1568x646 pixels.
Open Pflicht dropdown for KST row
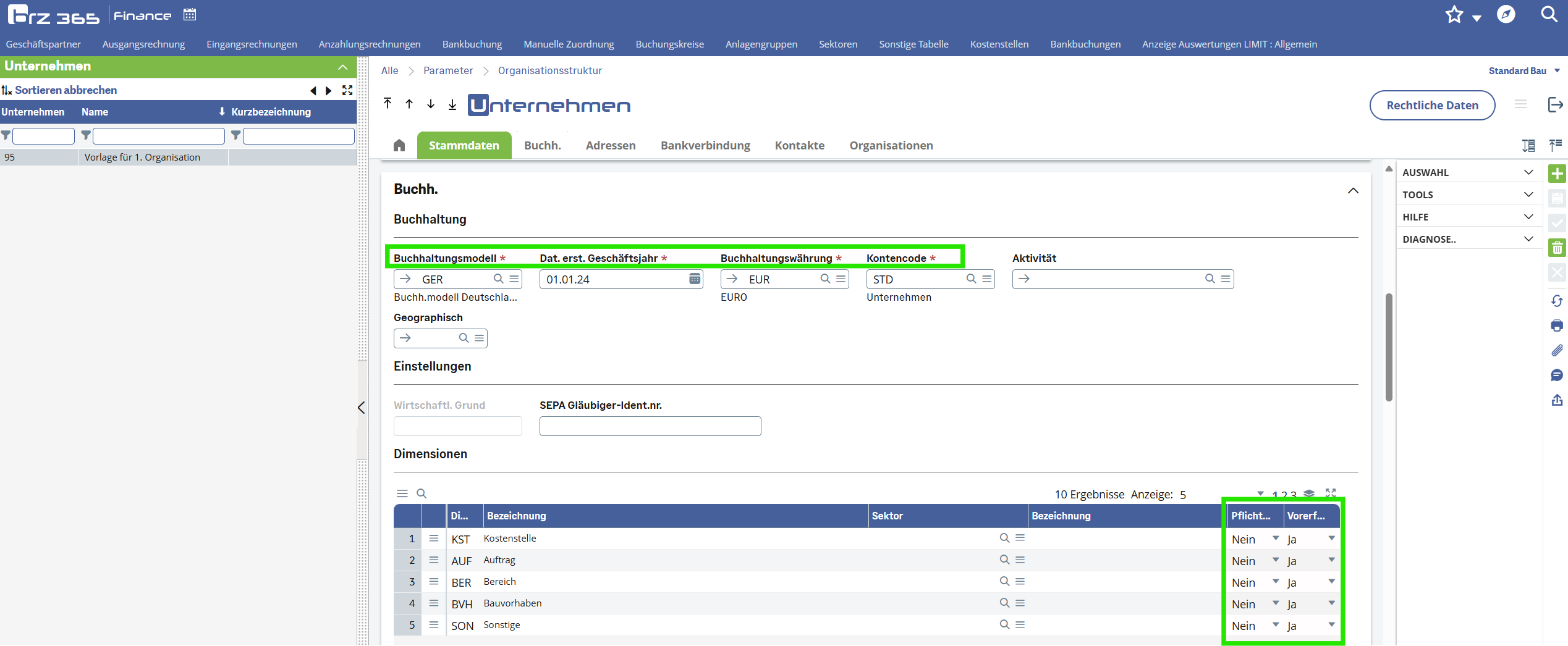point(1276,539)
